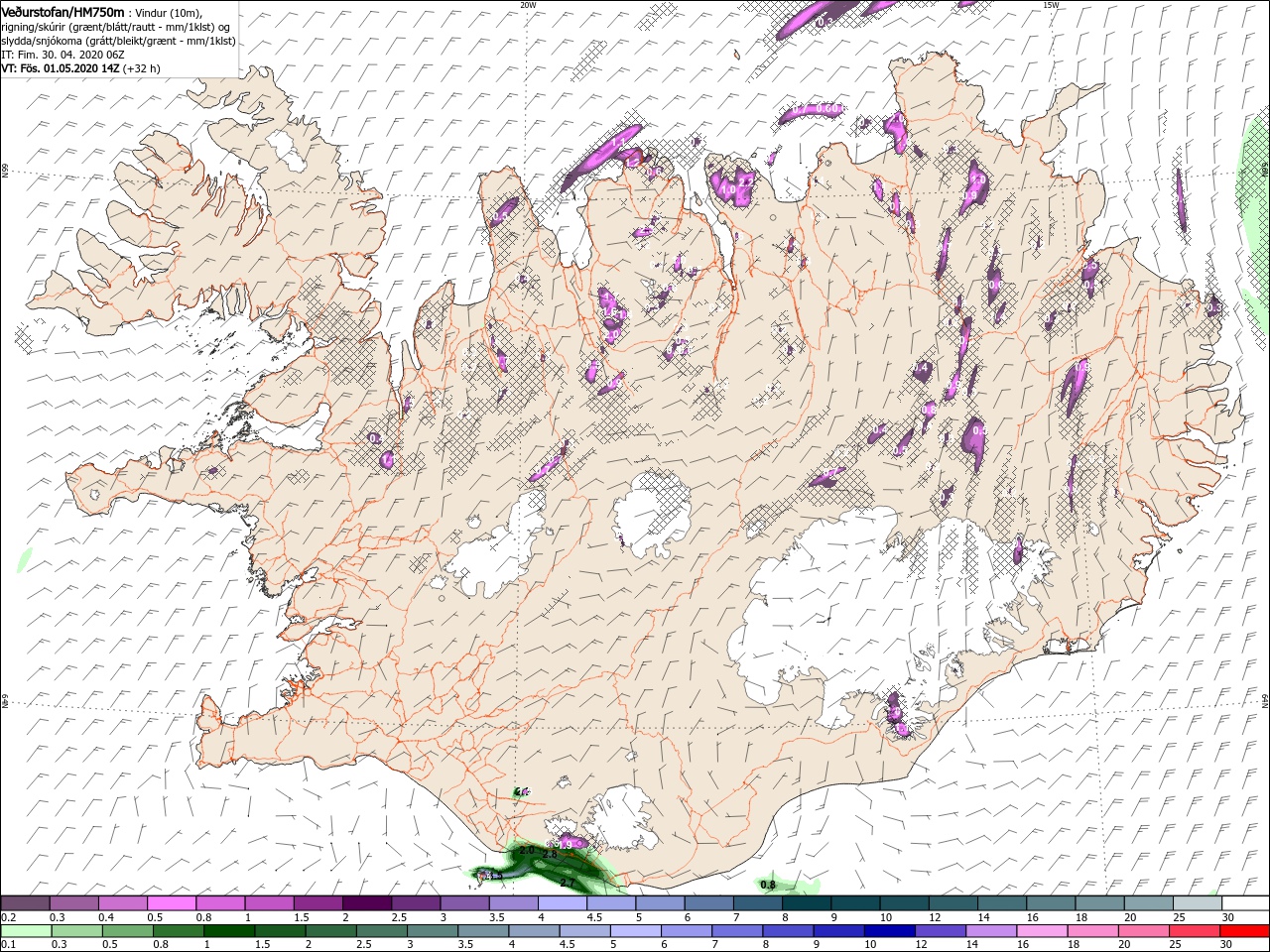Click the 2.5 label under the upper legend row

399,917
